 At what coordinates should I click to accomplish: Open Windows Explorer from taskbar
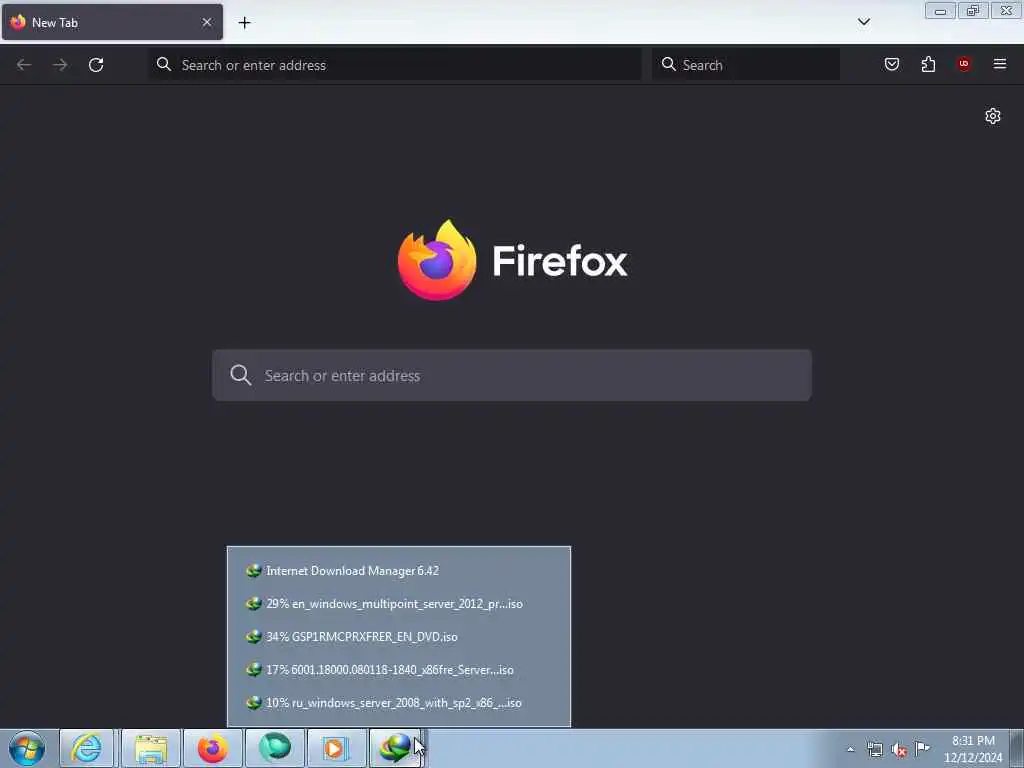pos(151,748)
